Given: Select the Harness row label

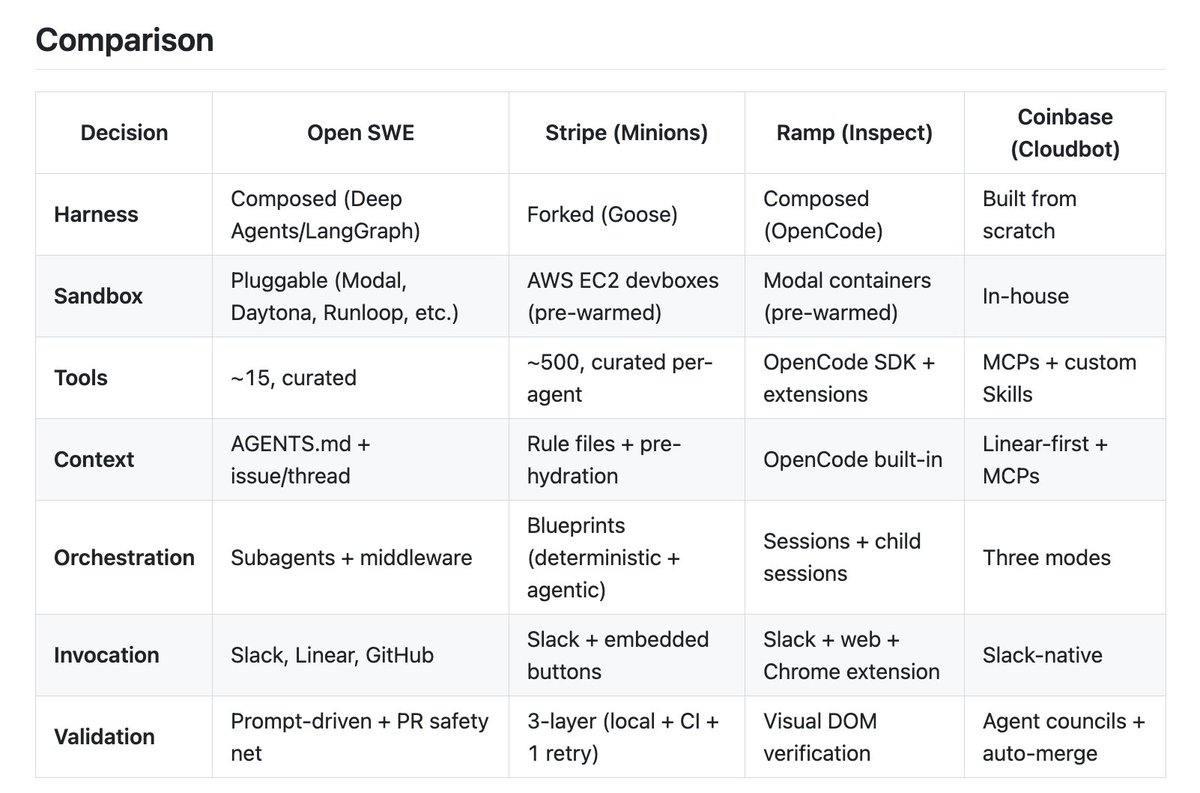Looking at the screenshot, I should (96, 215).
